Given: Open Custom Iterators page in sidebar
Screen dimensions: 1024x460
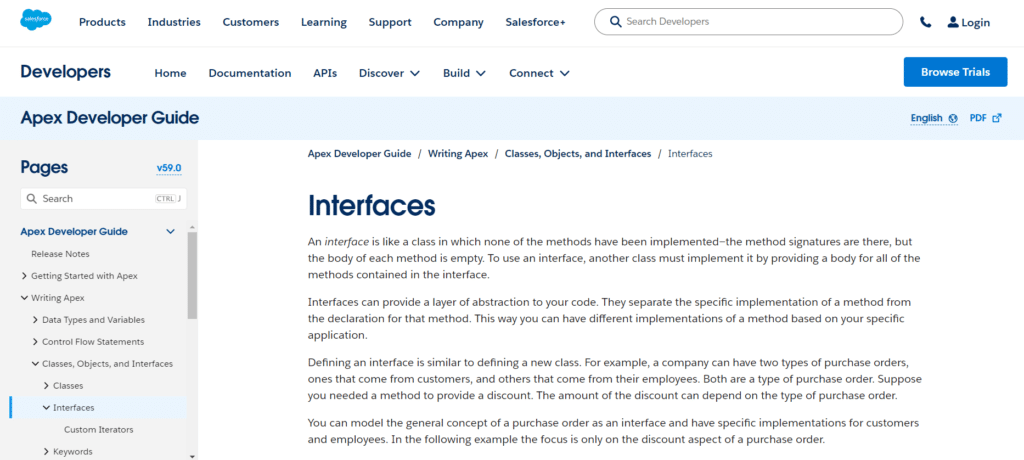Looking at the screenshot, I should point(98,430).
